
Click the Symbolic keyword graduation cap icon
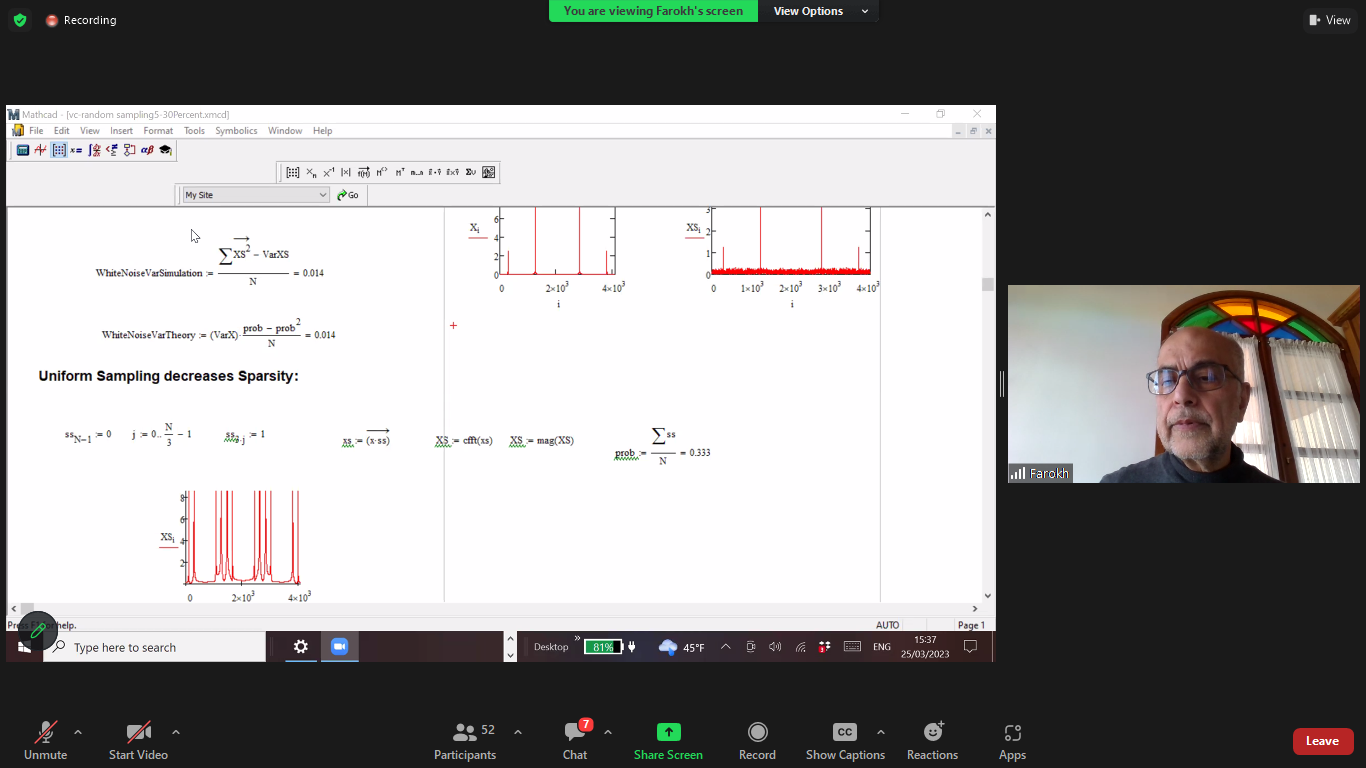point(165,150)
